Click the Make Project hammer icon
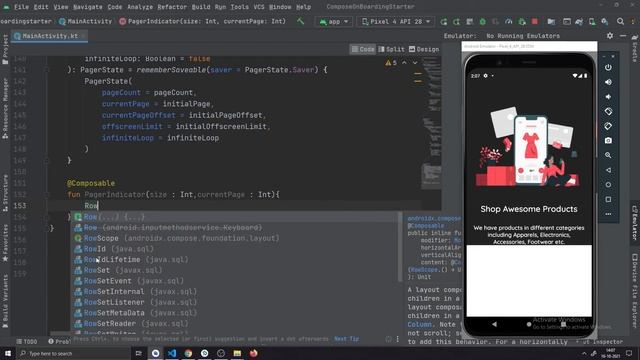The height and width of the screenshot is (360, 640). click(300, 21)
